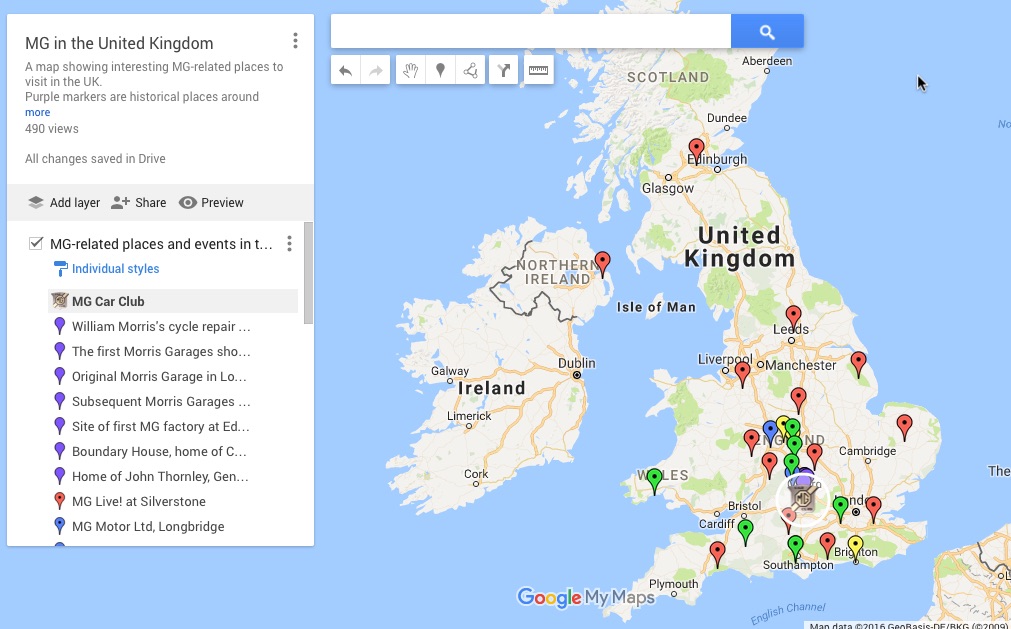Click the Preview eye icon
Image resolution: width=1011 pixels, height=629 pixels.
(188, 202)
